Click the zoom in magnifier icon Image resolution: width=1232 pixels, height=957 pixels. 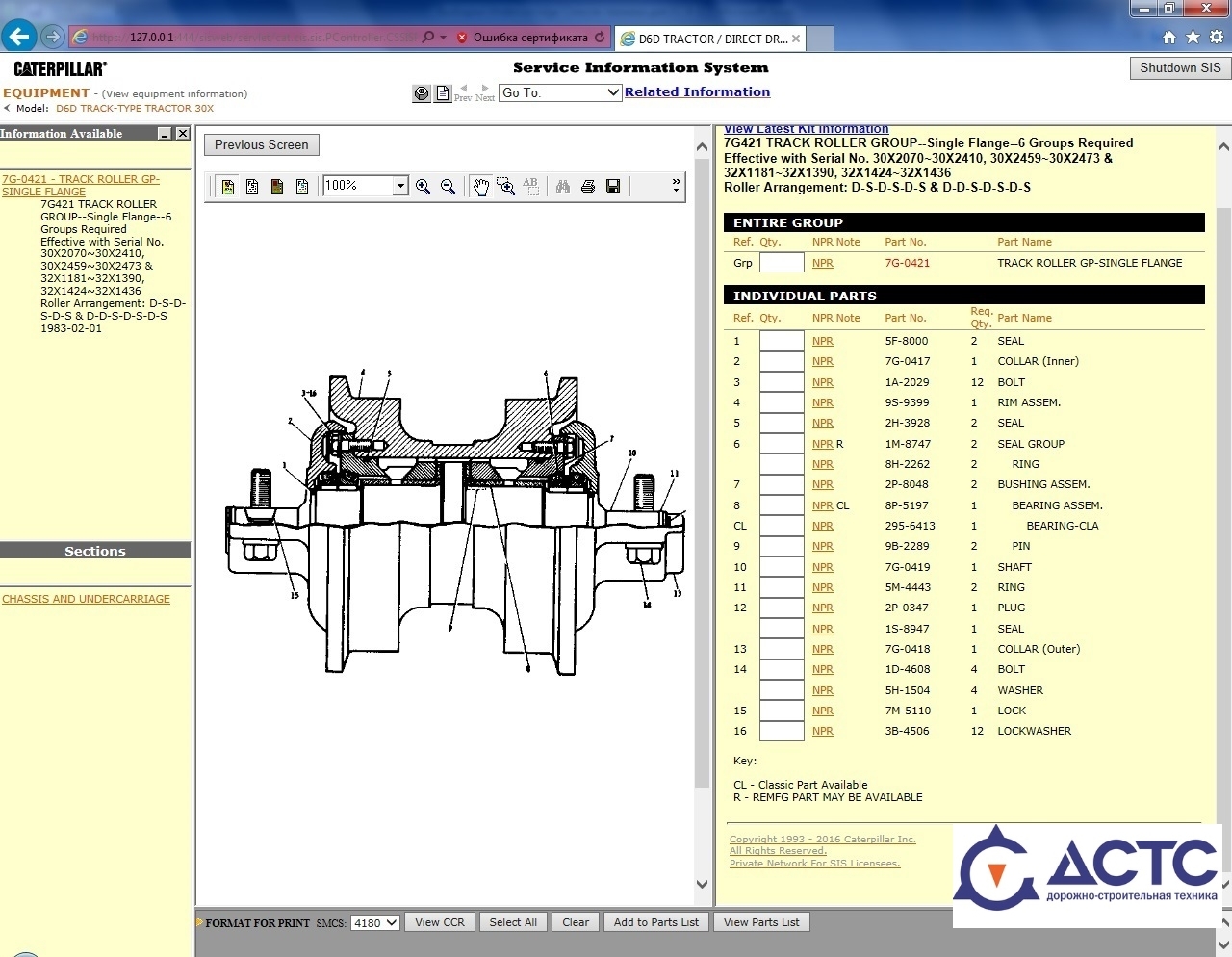pyautogui.click(x=423, y=187)
